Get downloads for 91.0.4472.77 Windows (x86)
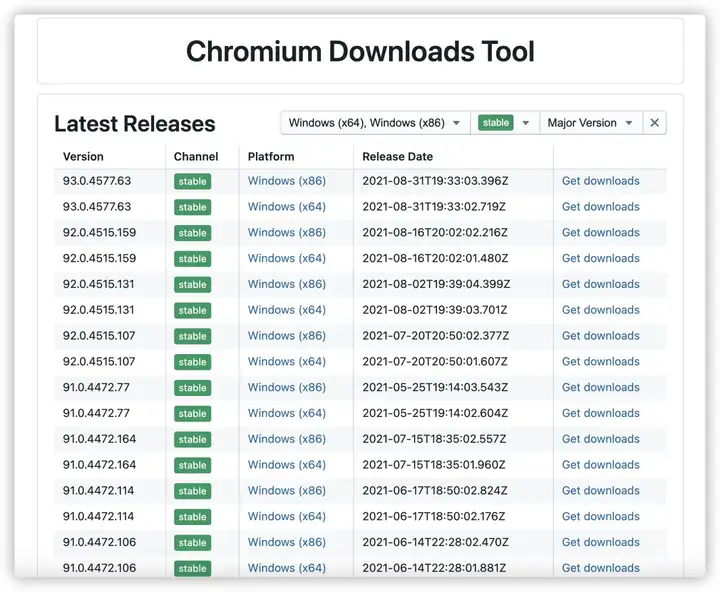The width and height of the screenshot is (720, 592). [x=601, y=387]
